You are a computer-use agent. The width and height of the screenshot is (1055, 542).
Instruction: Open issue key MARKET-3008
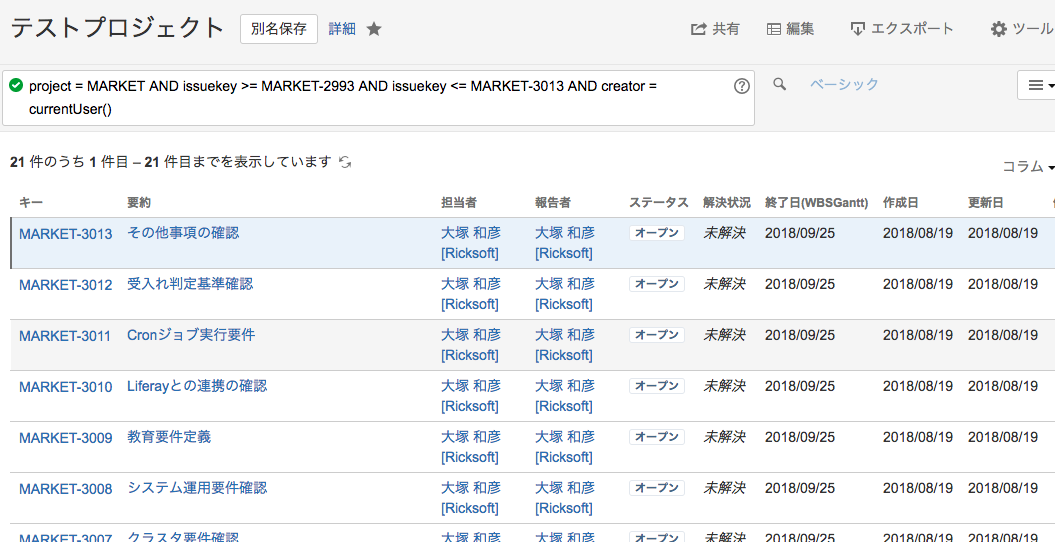click(65, 490)
